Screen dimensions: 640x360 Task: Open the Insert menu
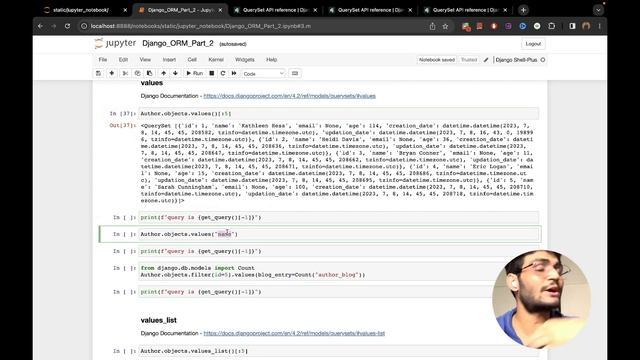click(x=169, y=60)
